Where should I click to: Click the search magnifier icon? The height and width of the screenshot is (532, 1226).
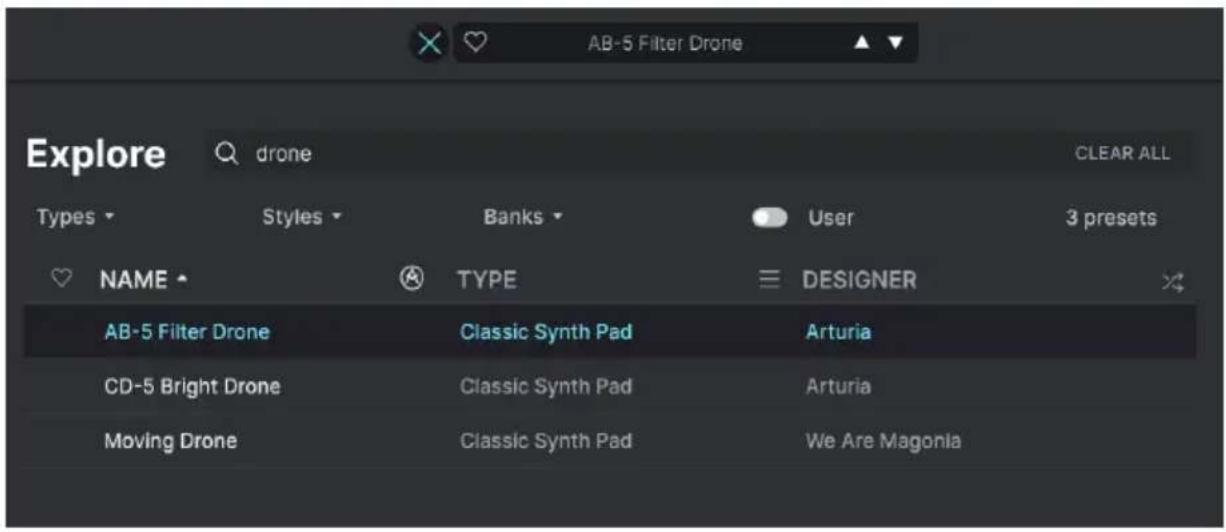click(228, 154)
